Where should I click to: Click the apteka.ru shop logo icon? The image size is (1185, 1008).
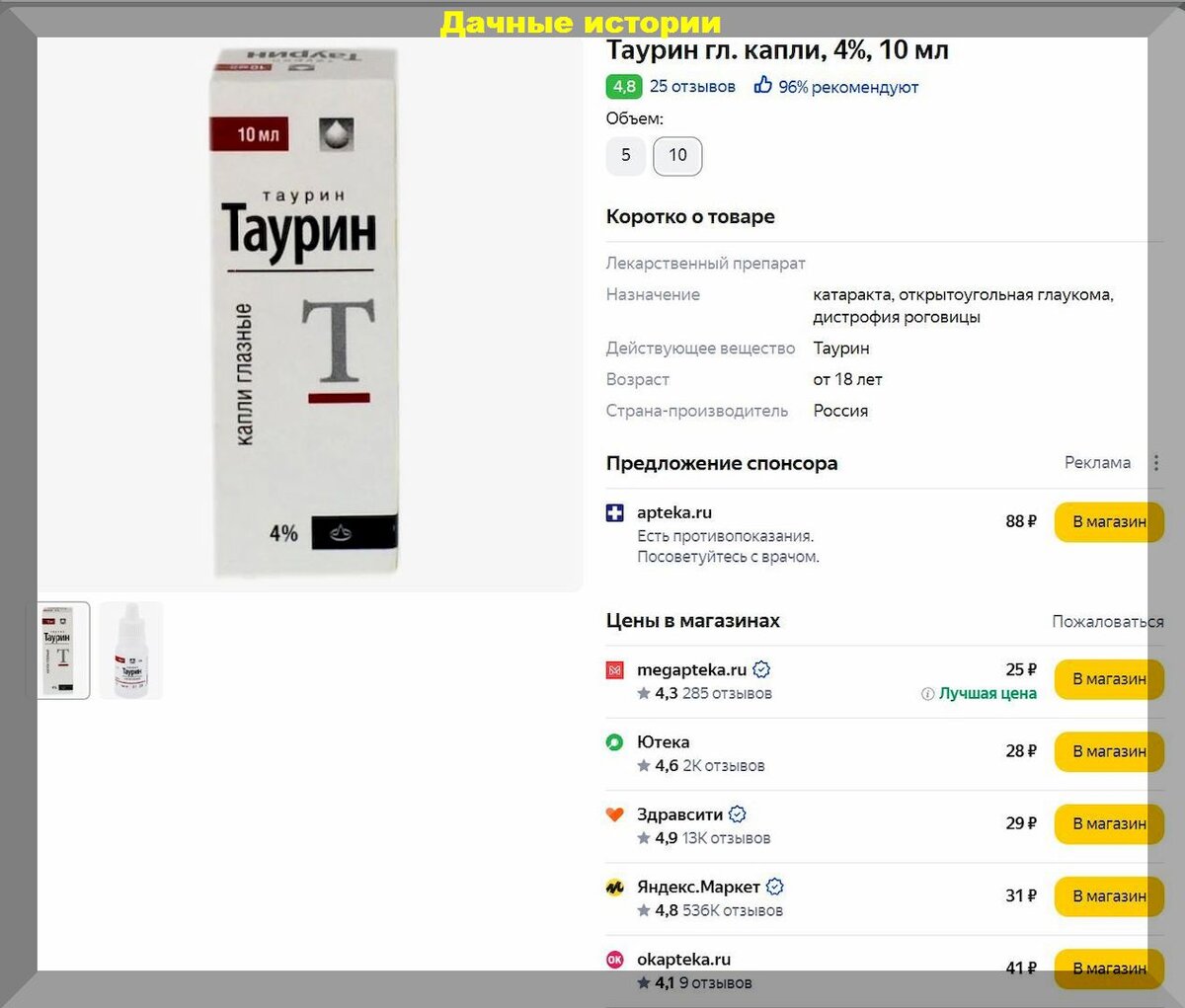(615, 513)
